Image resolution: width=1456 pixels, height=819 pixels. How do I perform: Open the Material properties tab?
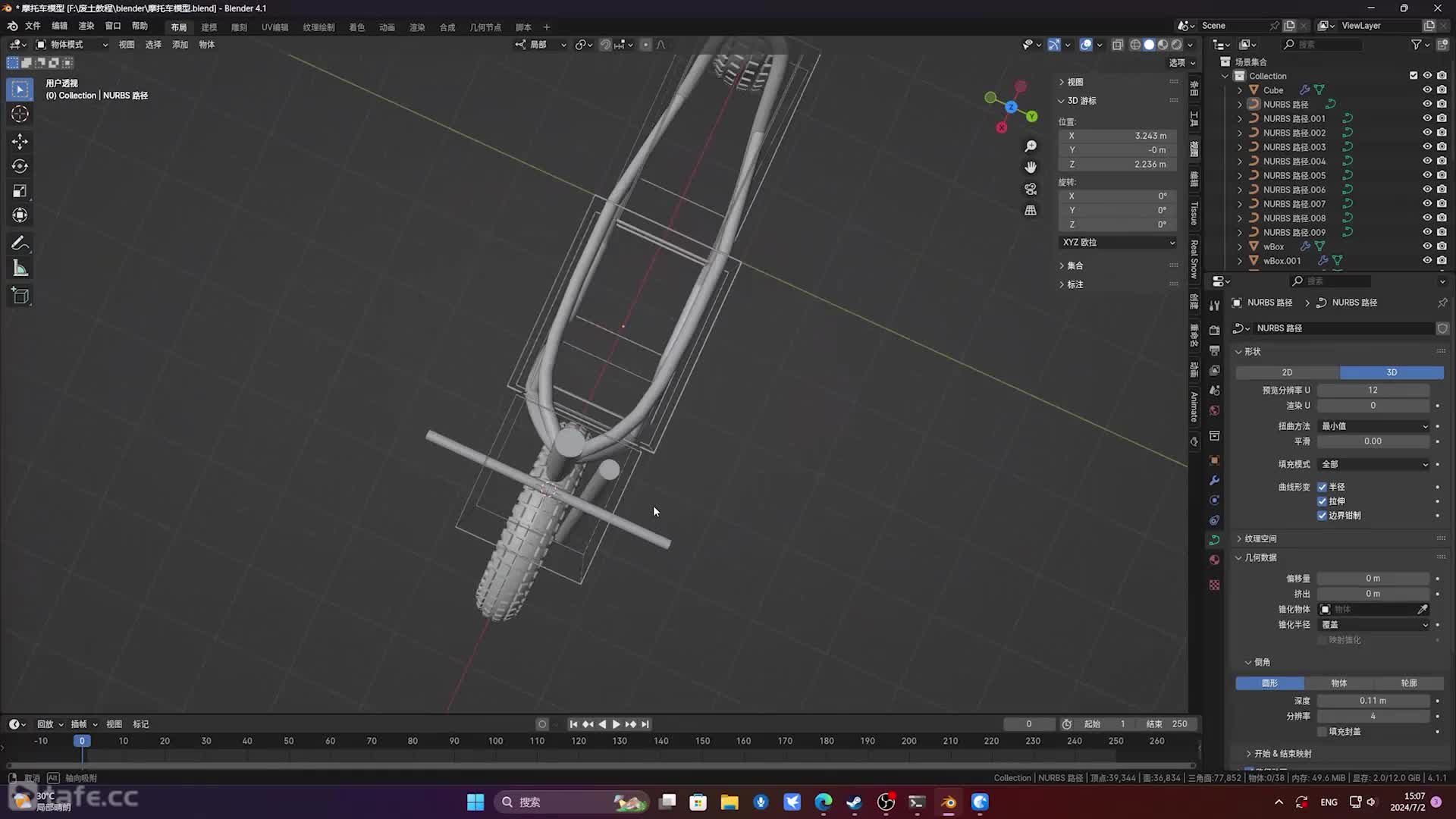pyautogui.click(x=1214, y=560)
